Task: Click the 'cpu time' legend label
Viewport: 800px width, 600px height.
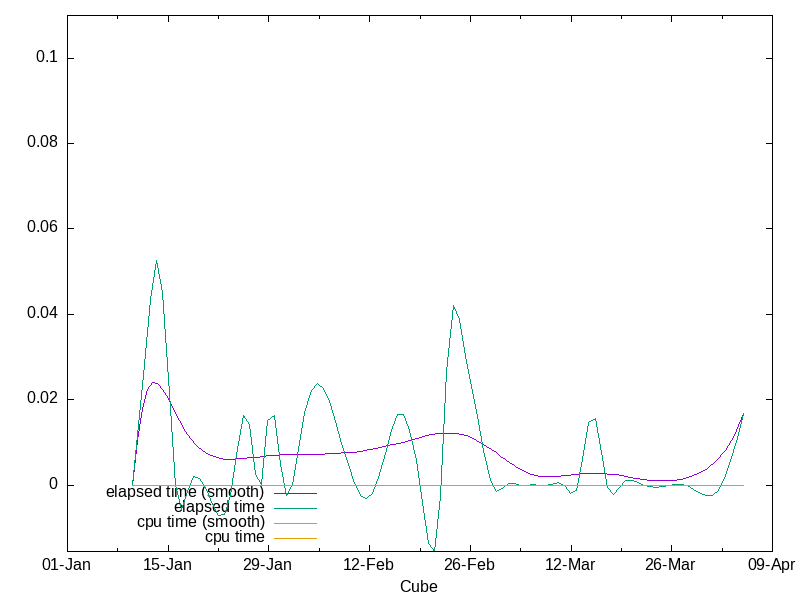Action: coord(234,537)
